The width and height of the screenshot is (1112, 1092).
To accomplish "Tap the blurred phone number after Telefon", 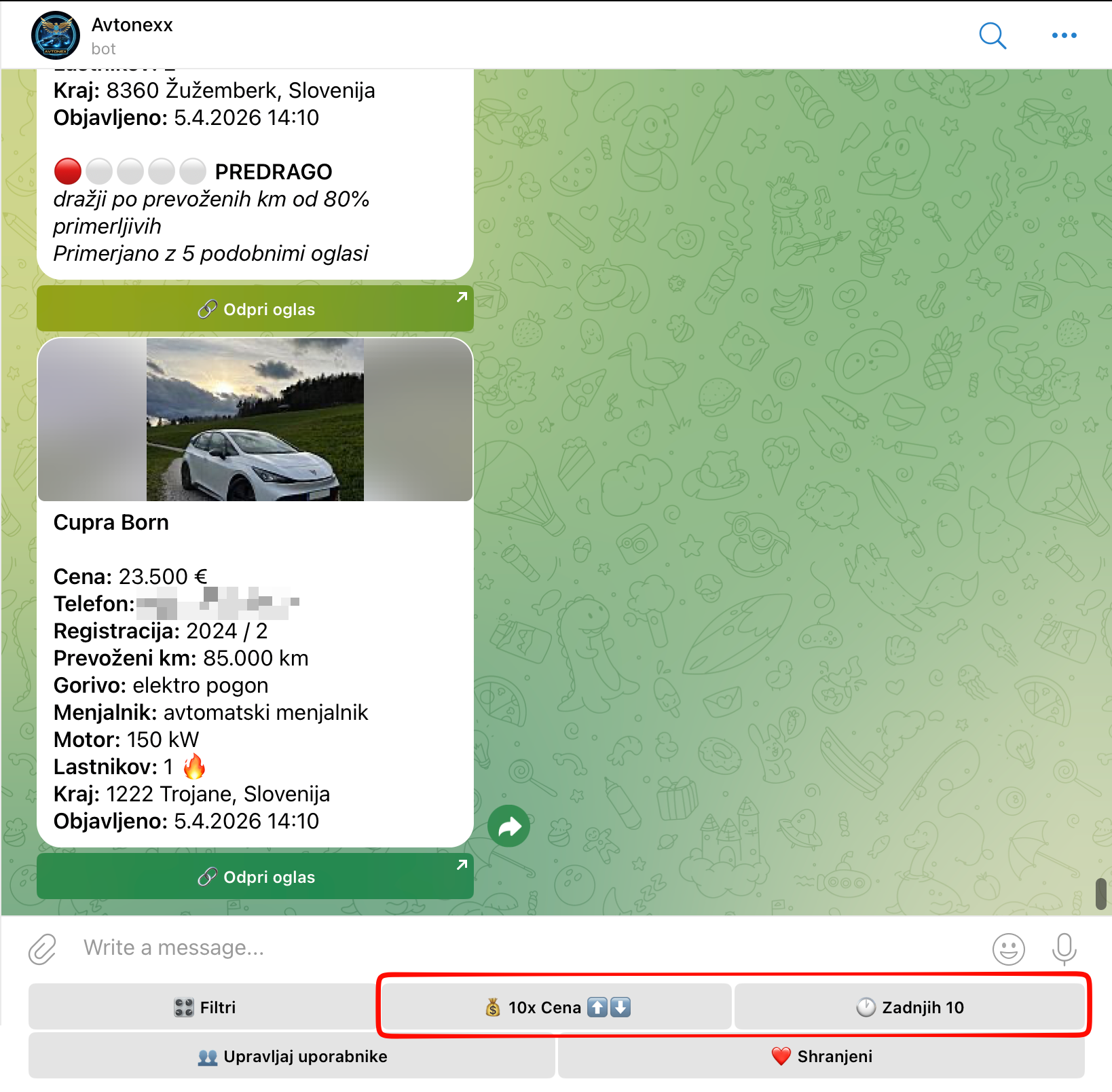I will (217, 604).
